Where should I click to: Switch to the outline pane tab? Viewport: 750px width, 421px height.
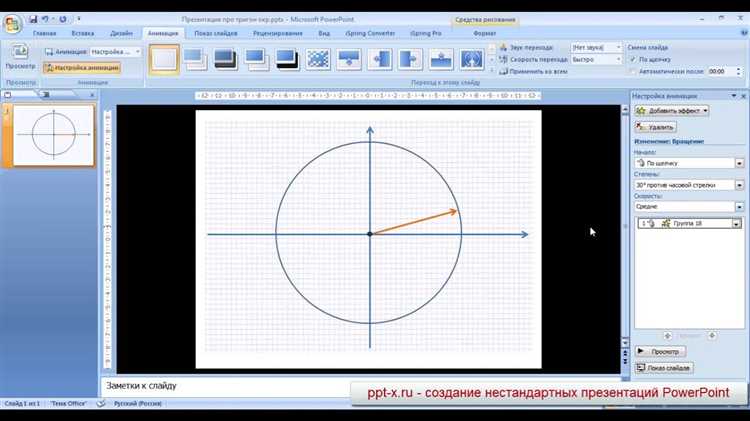pos(46,95)
